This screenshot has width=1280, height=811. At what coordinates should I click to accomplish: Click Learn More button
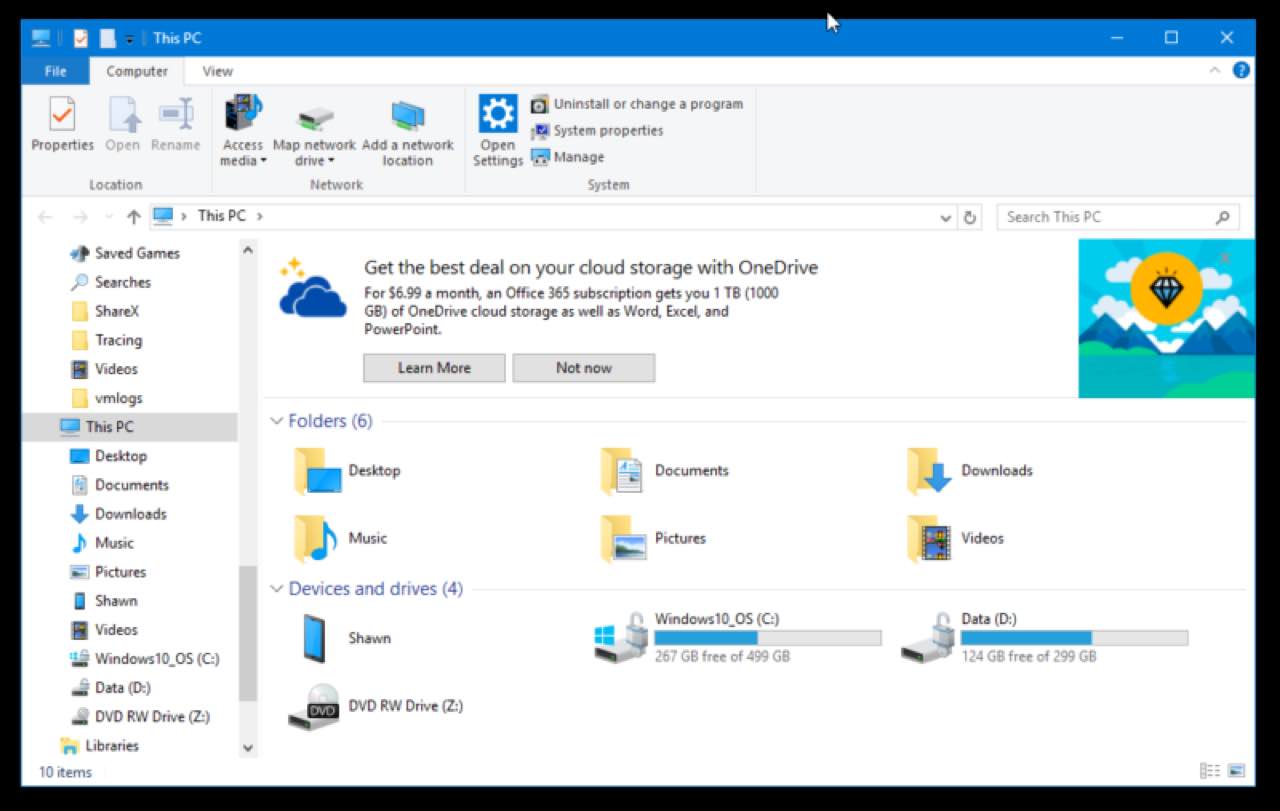434,368
